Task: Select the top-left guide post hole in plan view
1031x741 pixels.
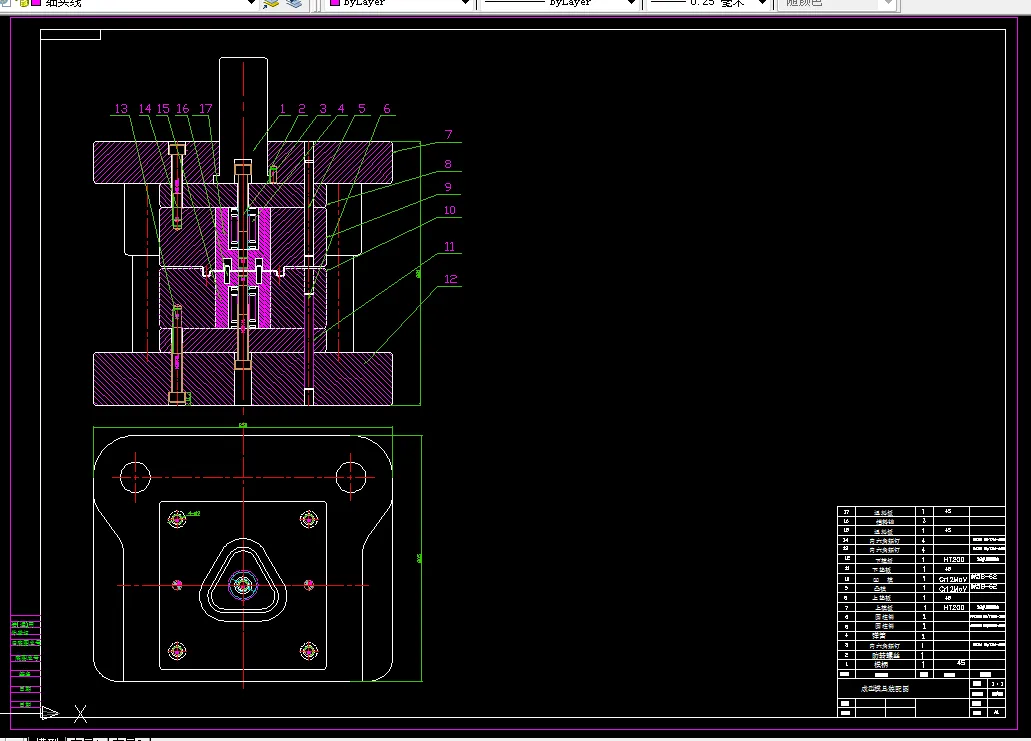Action: [x=135, y=477]
